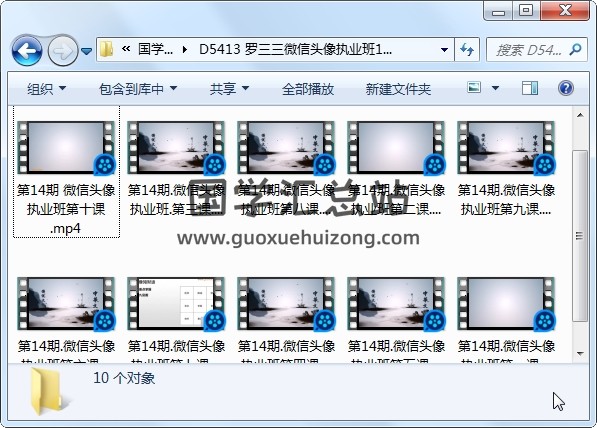Open recent pages dropdown arrow
Screen dimensions: 597x428
87,51
